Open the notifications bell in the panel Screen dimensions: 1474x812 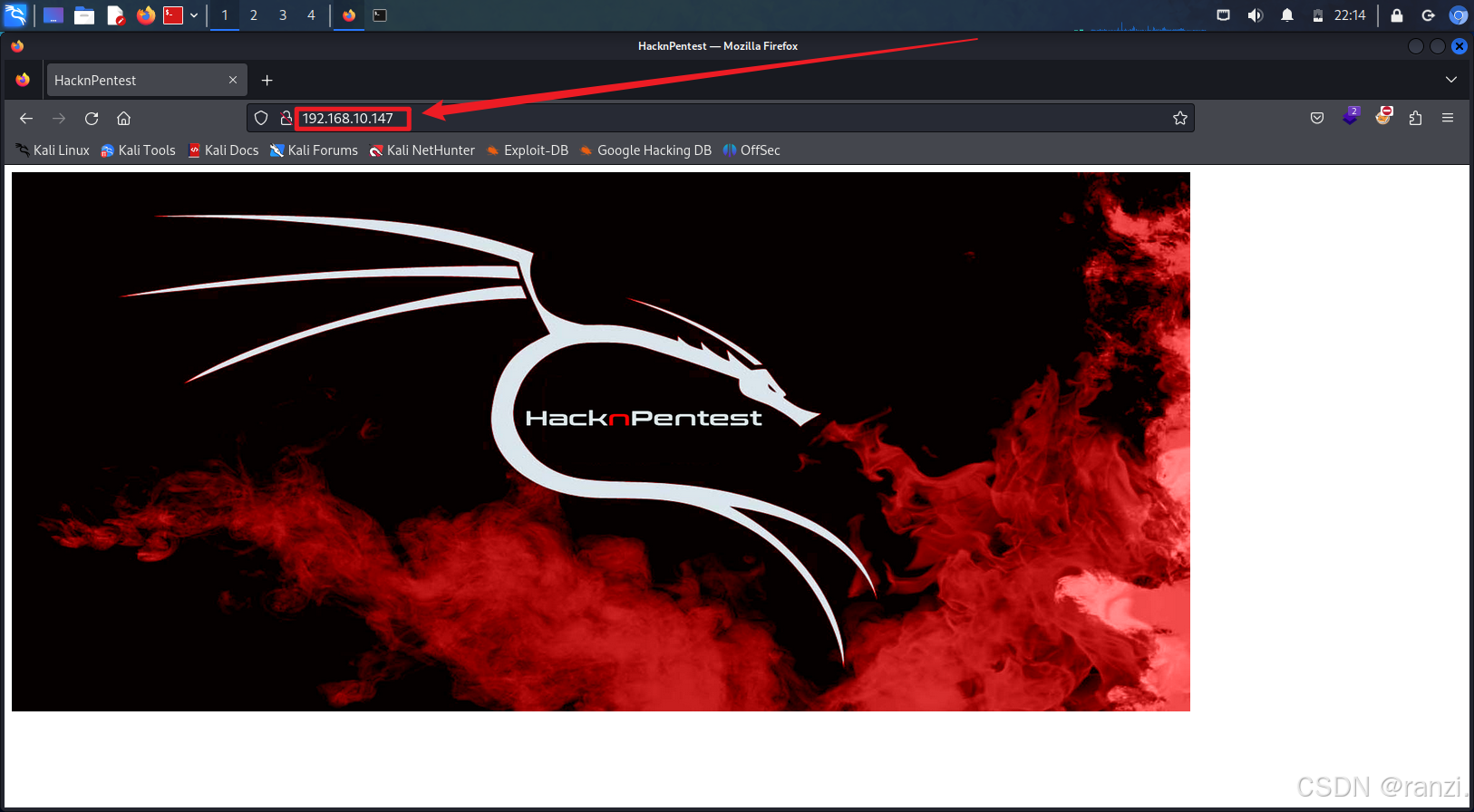1287,15
